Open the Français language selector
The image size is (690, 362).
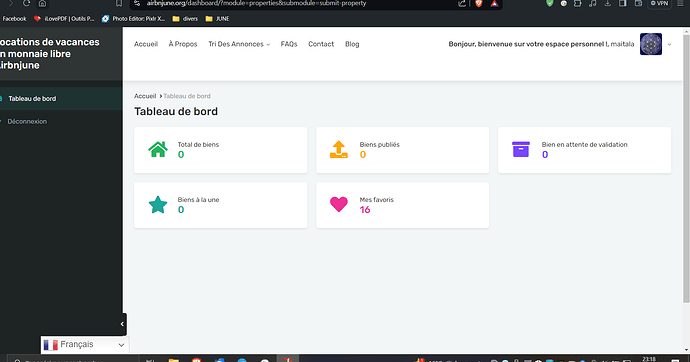coord(84,345)
